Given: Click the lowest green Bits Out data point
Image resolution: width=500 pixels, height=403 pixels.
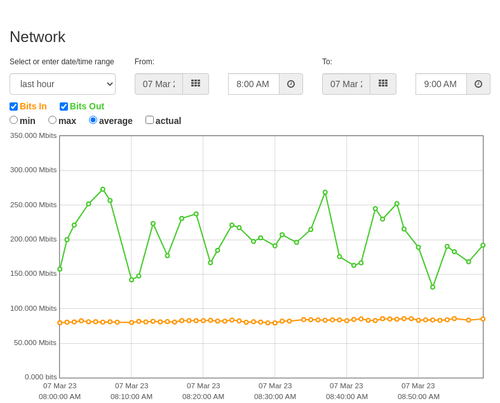Looking at the screenshot, I should [433, 287].
